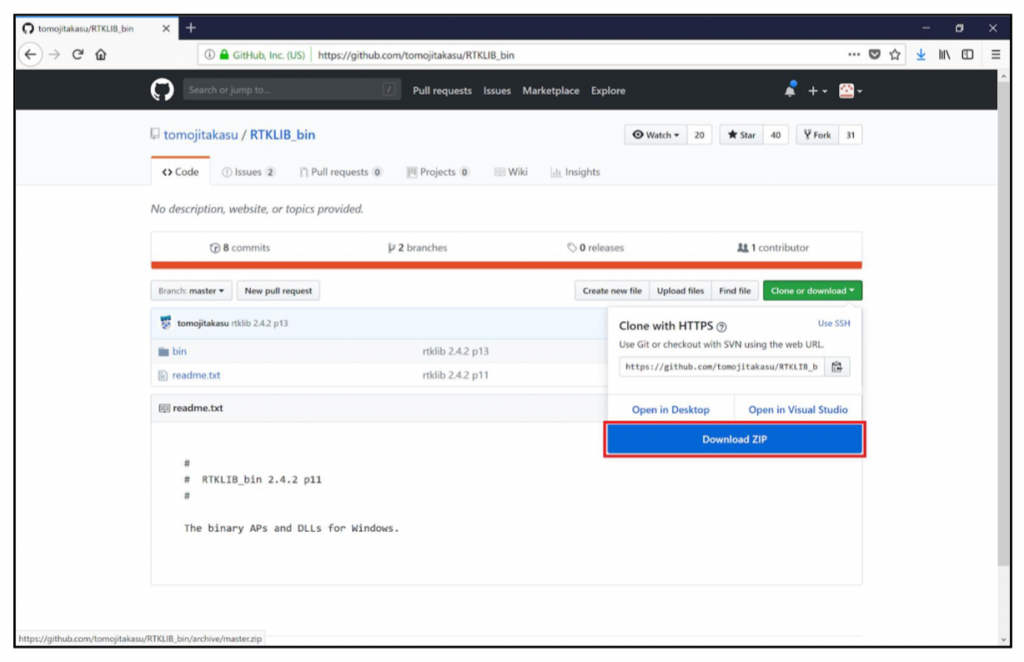Expand the Watch dropdown button
Screen dimensions: 1024x662
[x=656, y=135]
